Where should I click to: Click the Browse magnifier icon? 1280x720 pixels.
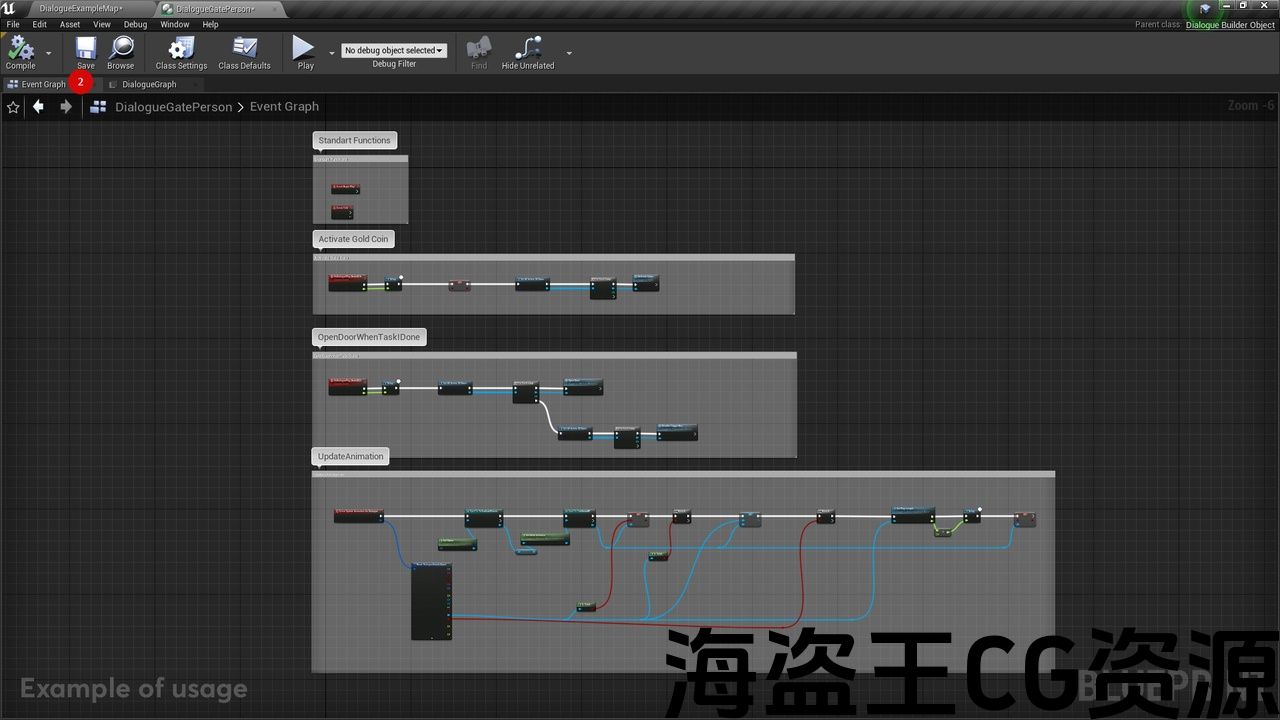coord(121,48)
